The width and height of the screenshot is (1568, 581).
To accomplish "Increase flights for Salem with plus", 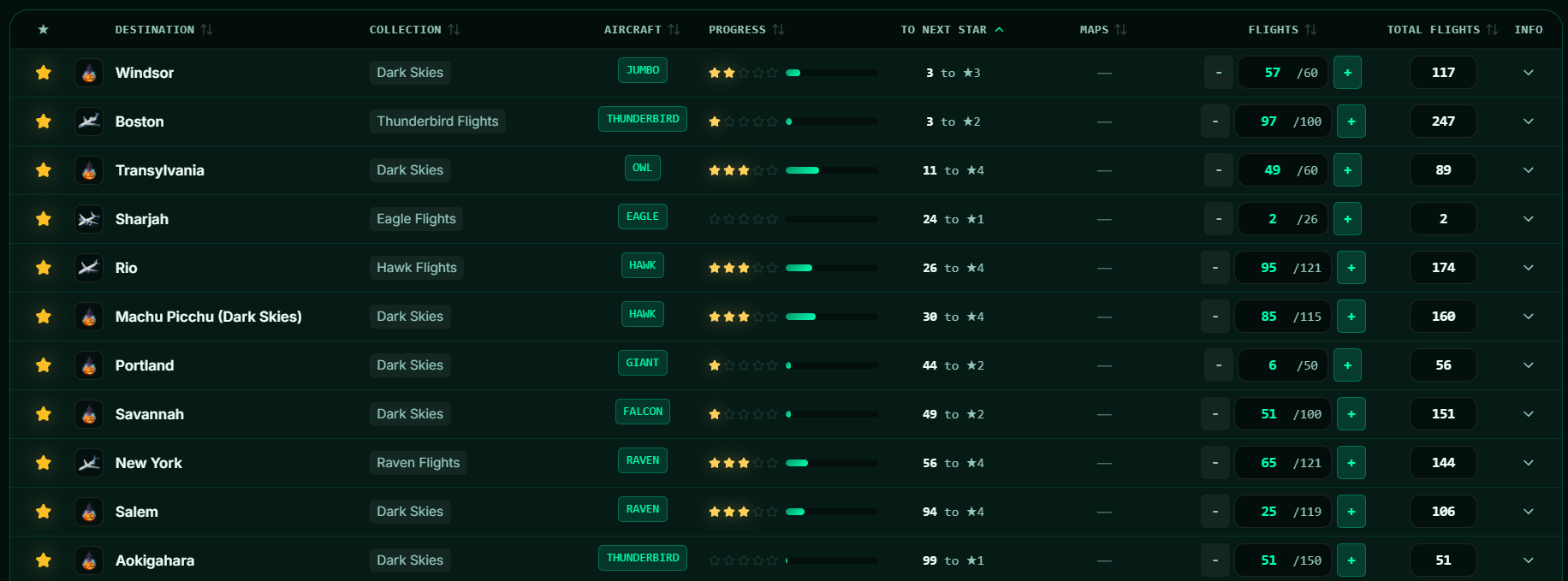I will pos(1351,512).
